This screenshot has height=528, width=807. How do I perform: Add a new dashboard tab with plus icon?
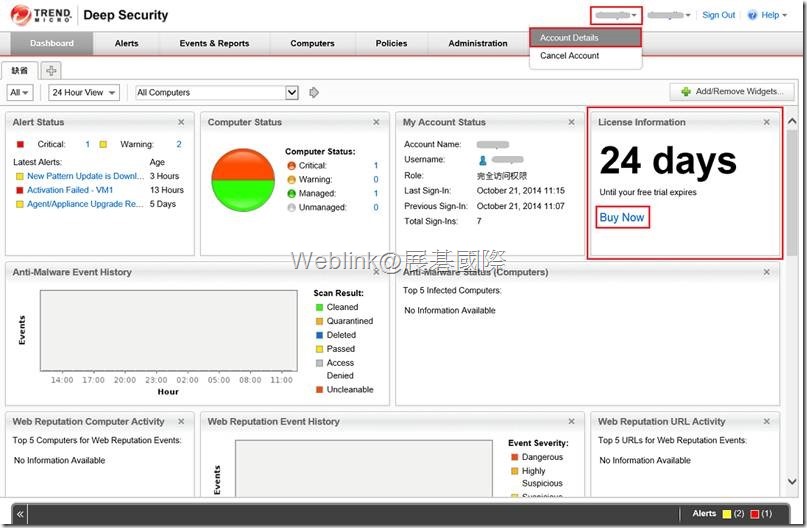click(x=51, y=70)
